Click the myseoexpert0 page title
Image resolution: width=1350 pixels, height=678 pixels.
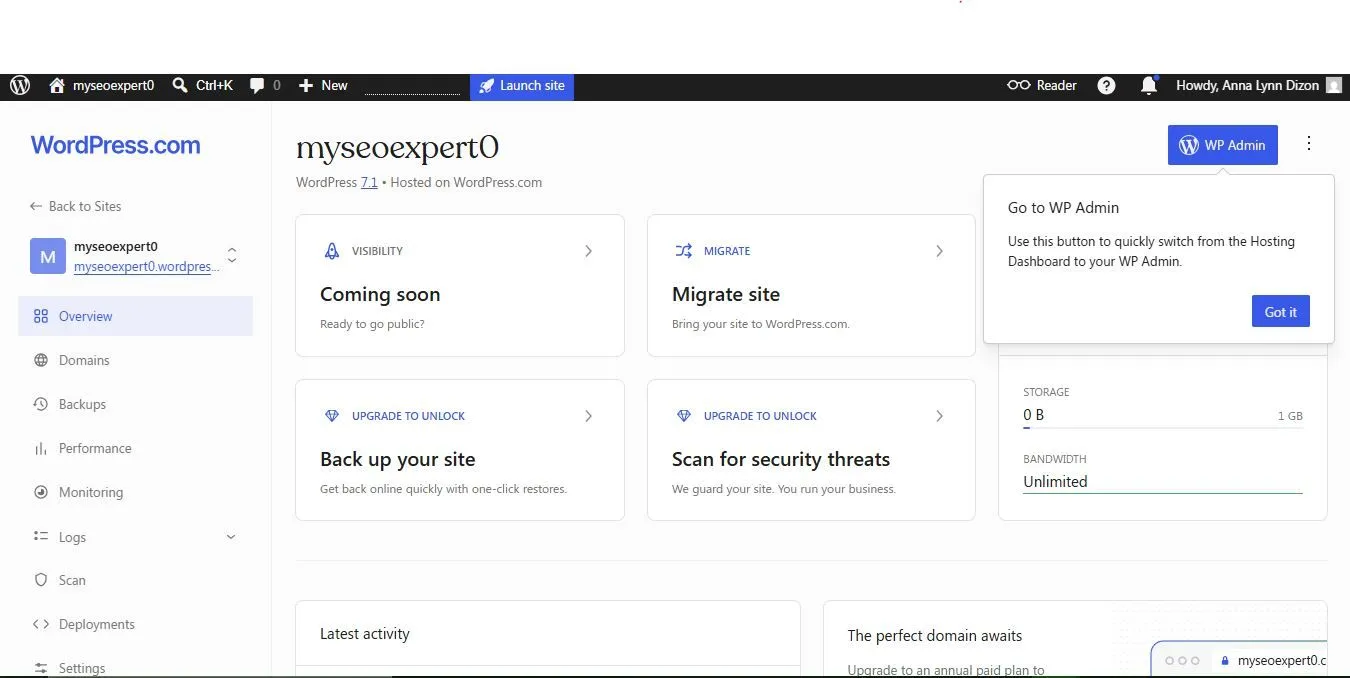(397, 148)
